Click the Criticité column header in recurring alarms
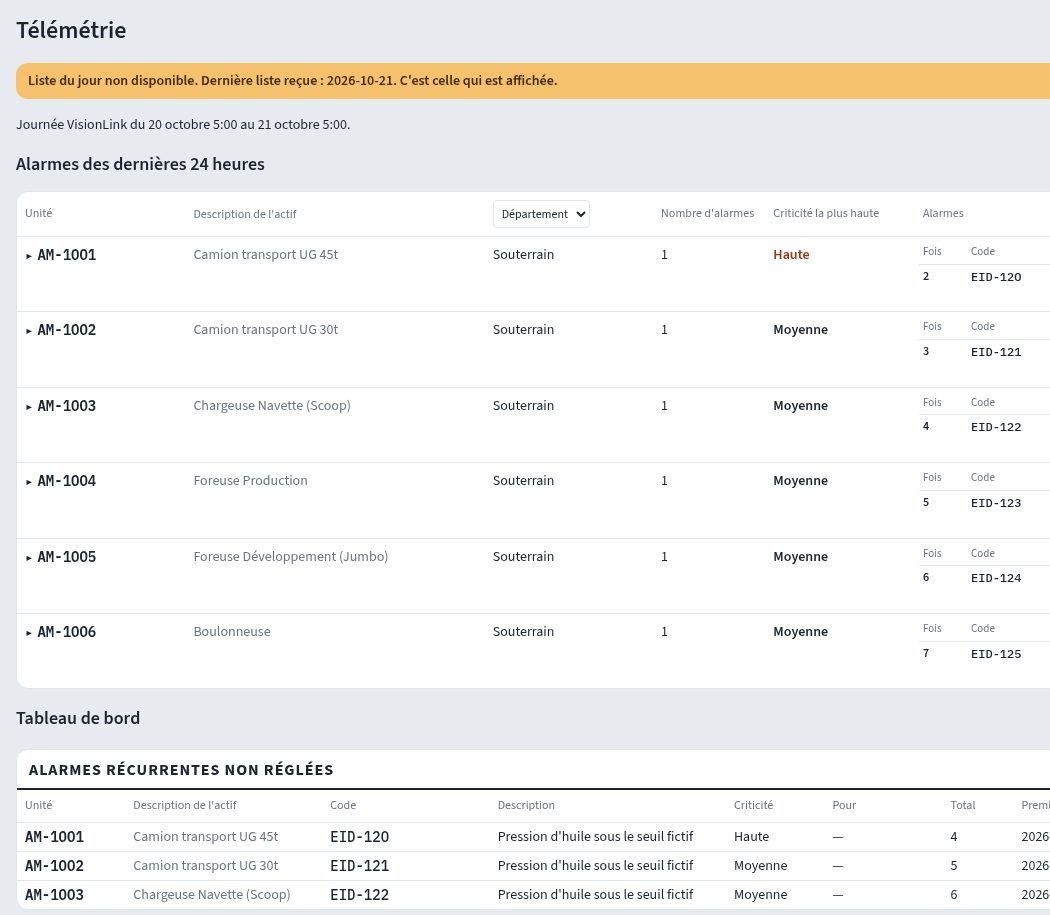 [753, 805]
